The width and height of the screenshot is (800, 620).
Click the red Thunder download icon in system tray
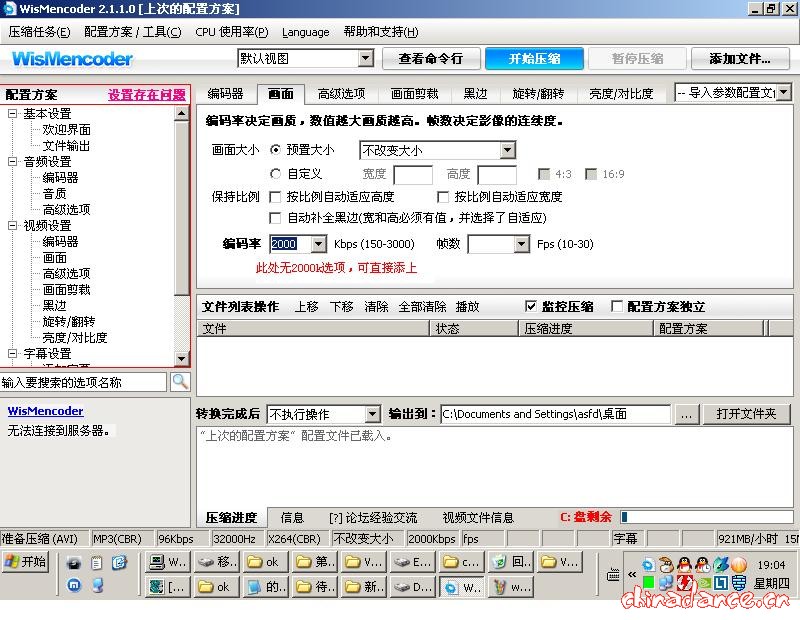(685, 583)
